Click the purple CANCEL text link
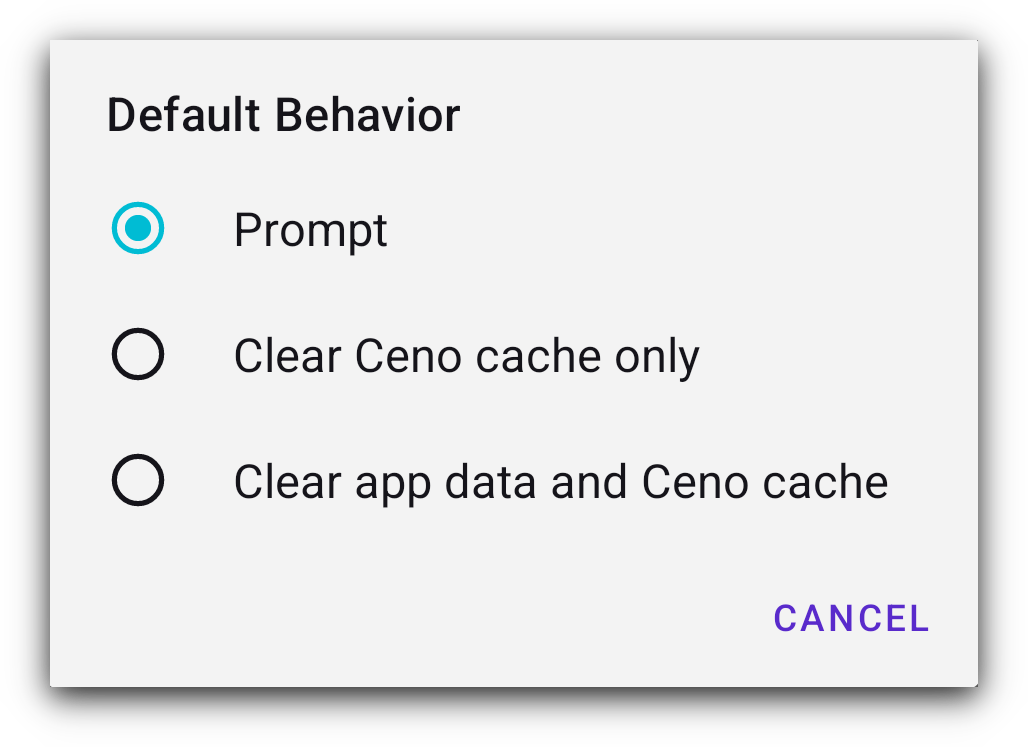1028x747 pixels. (x=850, y=618)
